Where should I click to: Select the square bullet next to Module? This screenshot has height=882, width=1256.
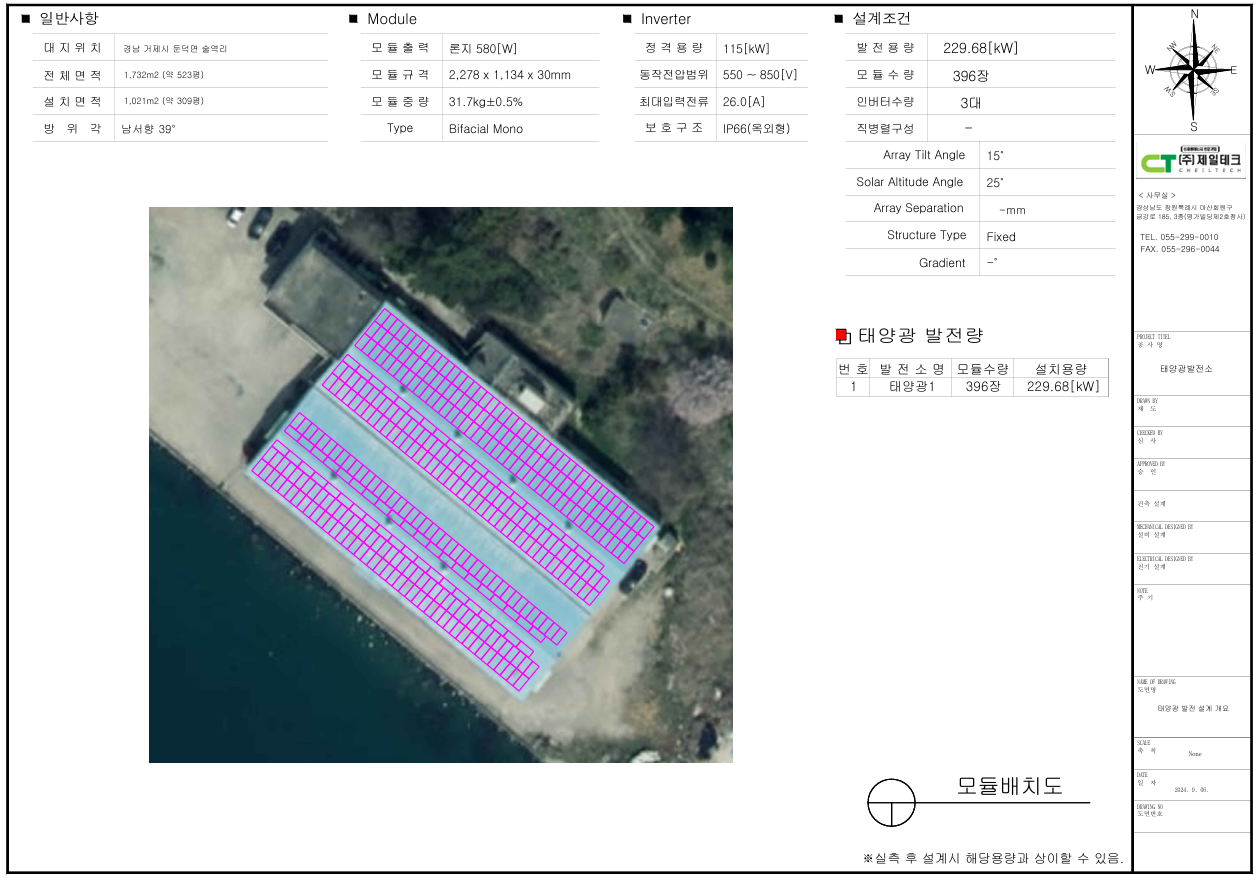click(353, 19)
